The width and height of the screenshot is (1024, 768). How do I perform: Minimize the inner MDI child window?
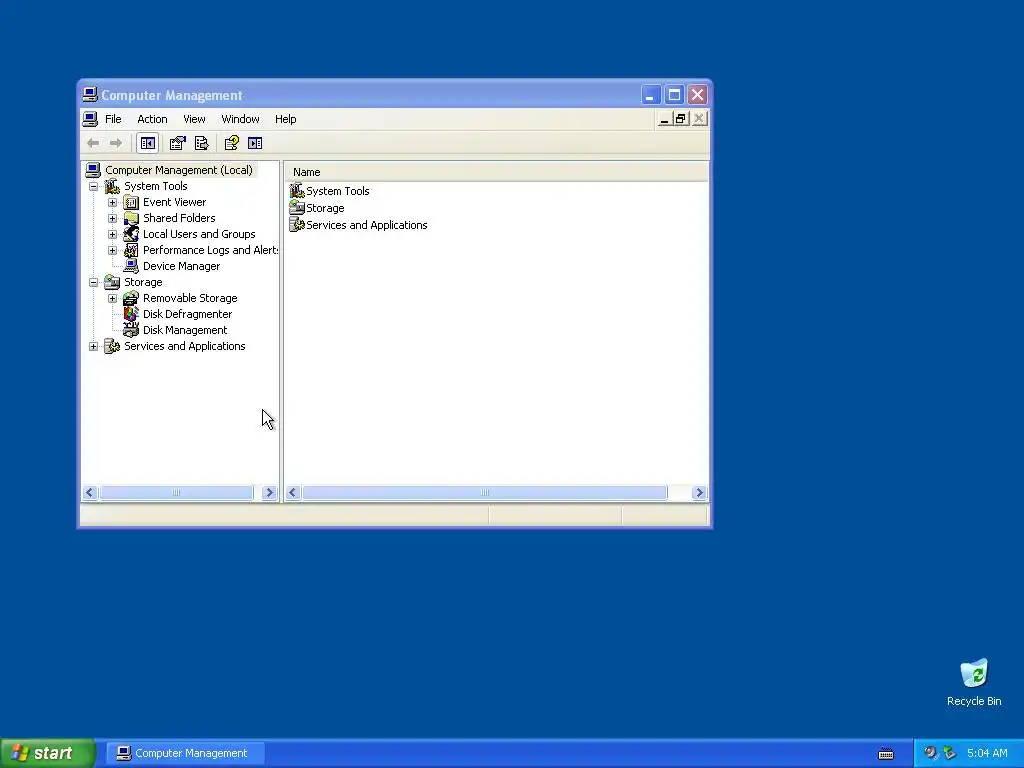coord(664,119)
